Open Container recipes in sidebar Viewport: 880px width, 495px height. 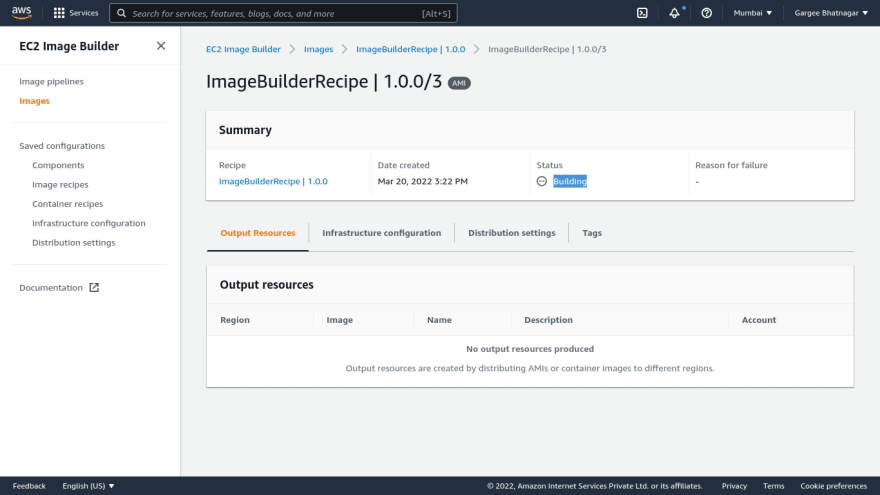[67, 204]
